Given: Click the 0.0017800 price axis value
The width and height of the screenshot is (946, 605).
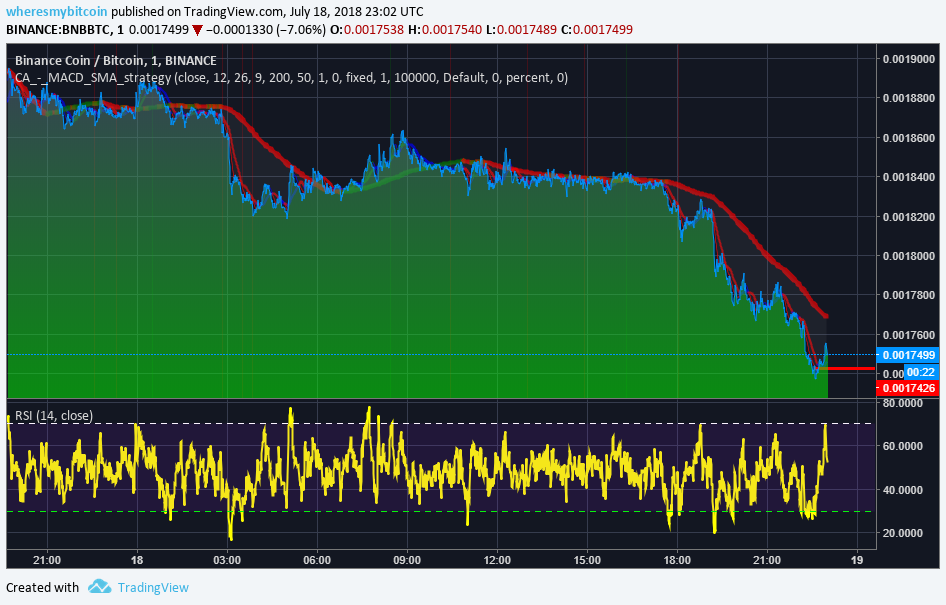Looking at the screenshot, I should 909,296.
